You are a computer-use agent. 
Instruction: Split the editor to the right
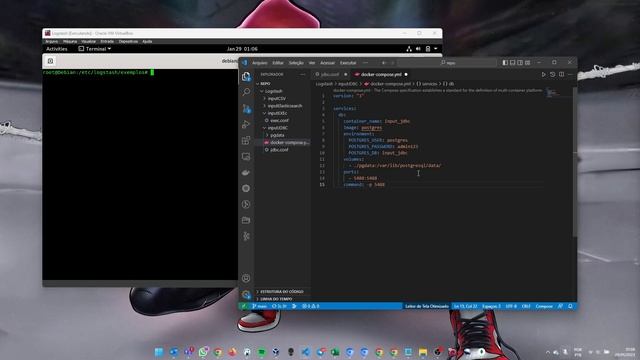click(562, 74)
